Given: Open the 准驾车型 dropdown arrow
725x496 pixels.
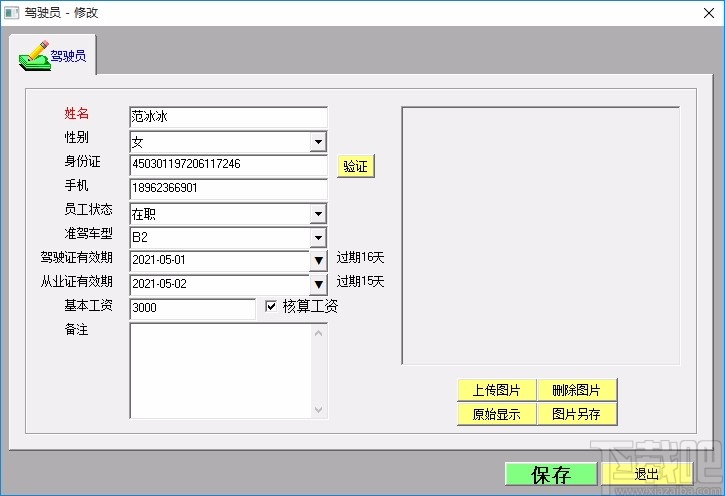Looking at the screenshot, I should tap(318, 238).
